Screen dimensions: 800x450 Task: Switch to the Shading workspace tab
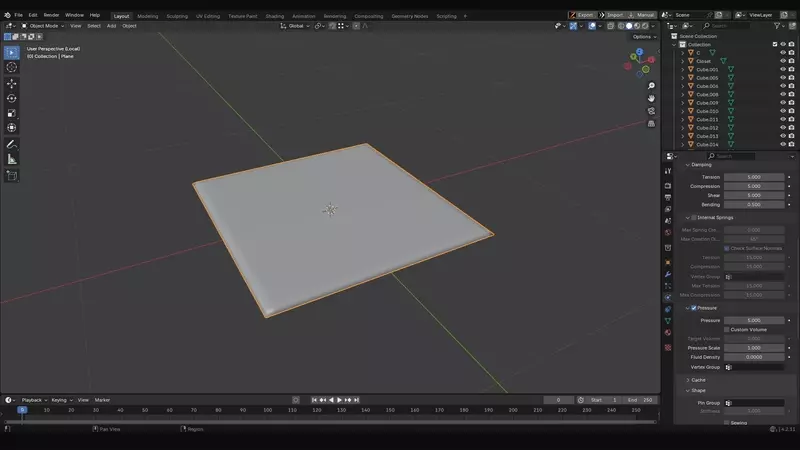pos(274,16)
